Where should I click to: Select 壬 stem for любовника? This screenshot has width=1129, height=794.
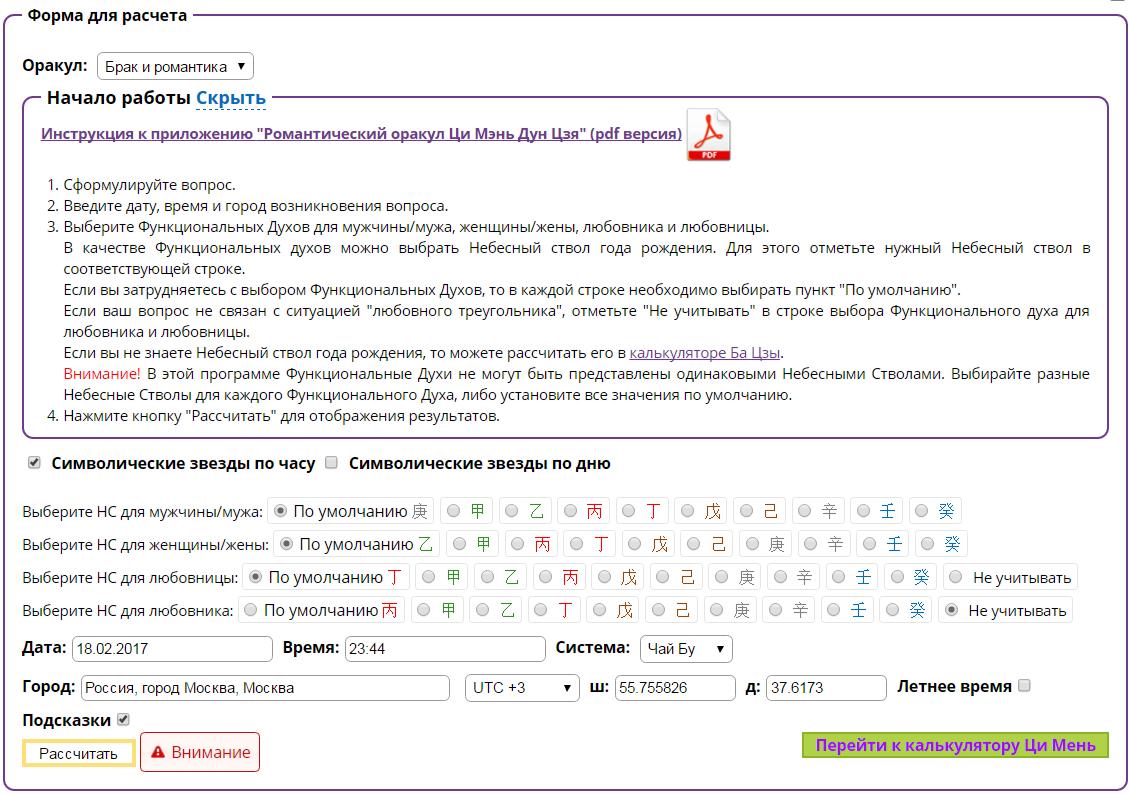click(x=834, y=610)
